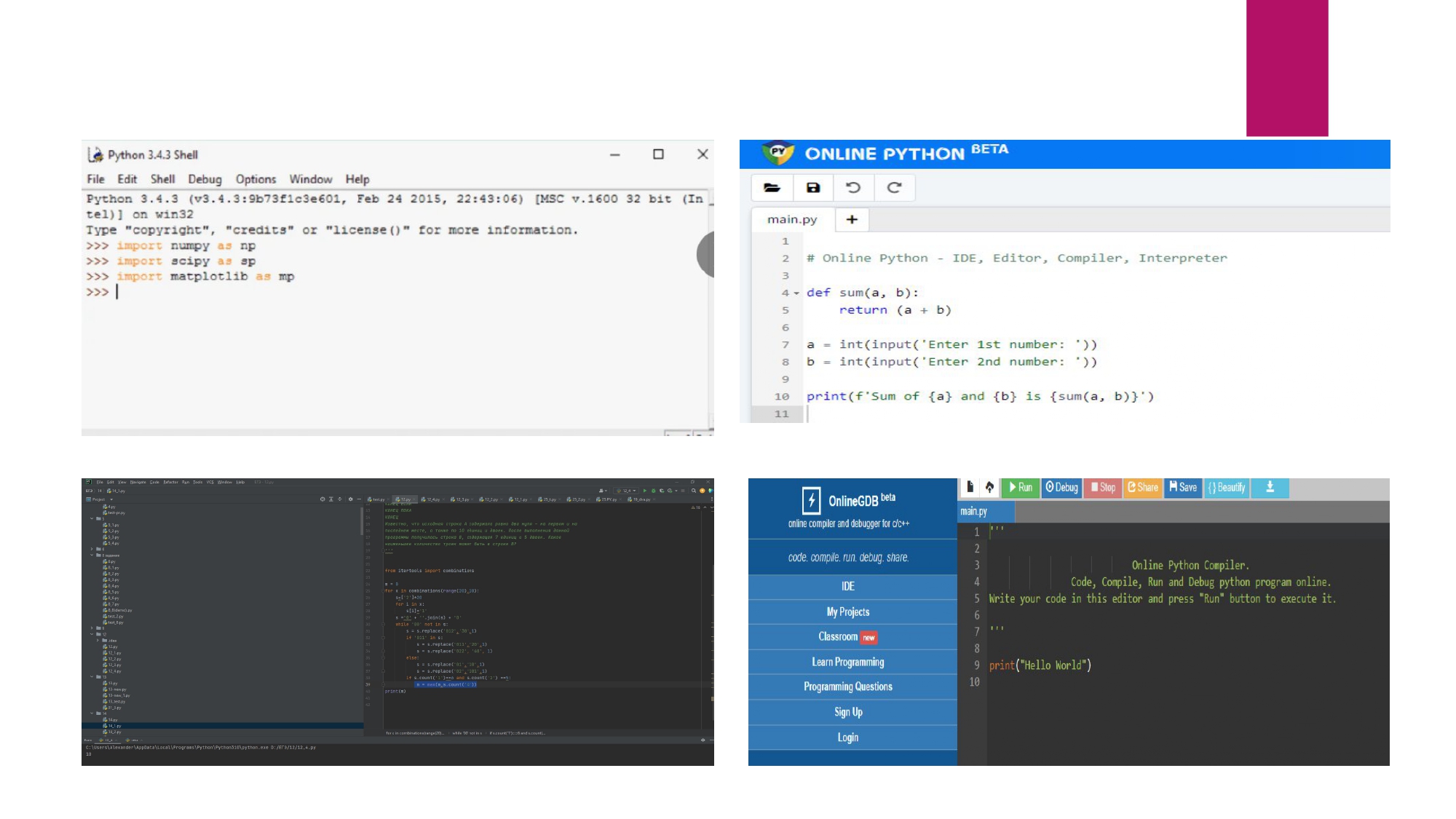Viewport: 1456px width, 819px height.
Task: Open Classroom link in OnlineGDB sidebar
Action: pyautogui.click(x=849, y=637)
